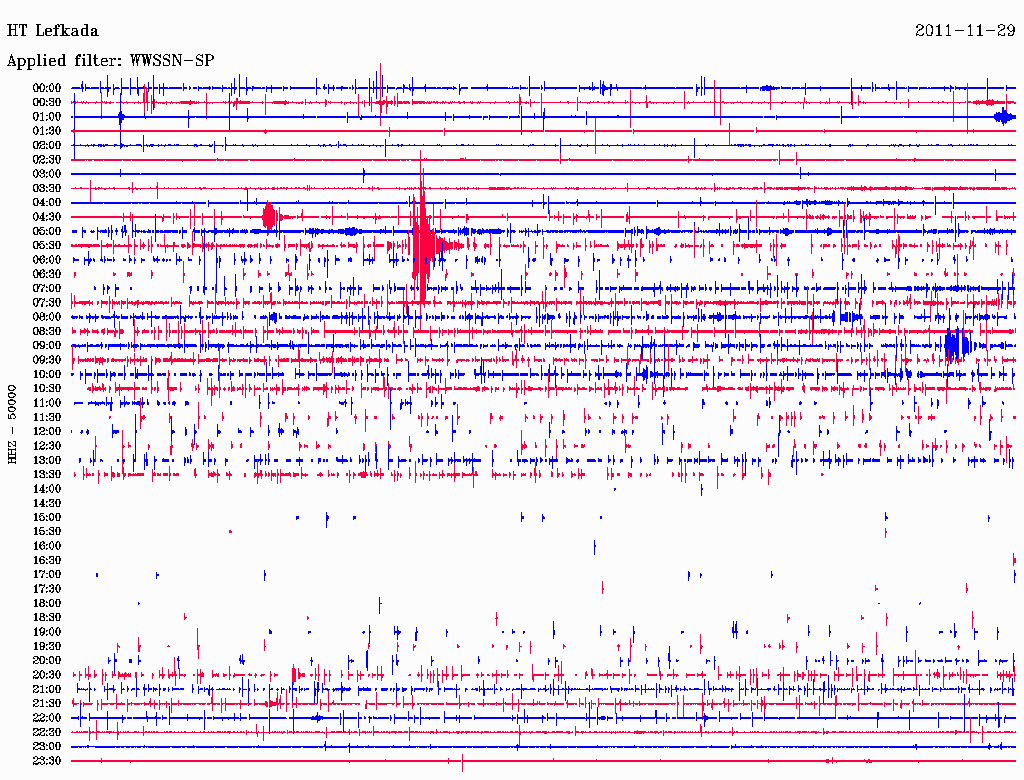Select the 23:30 time row label
Screen dimensions: 1024x780
[x=47, y=761]
